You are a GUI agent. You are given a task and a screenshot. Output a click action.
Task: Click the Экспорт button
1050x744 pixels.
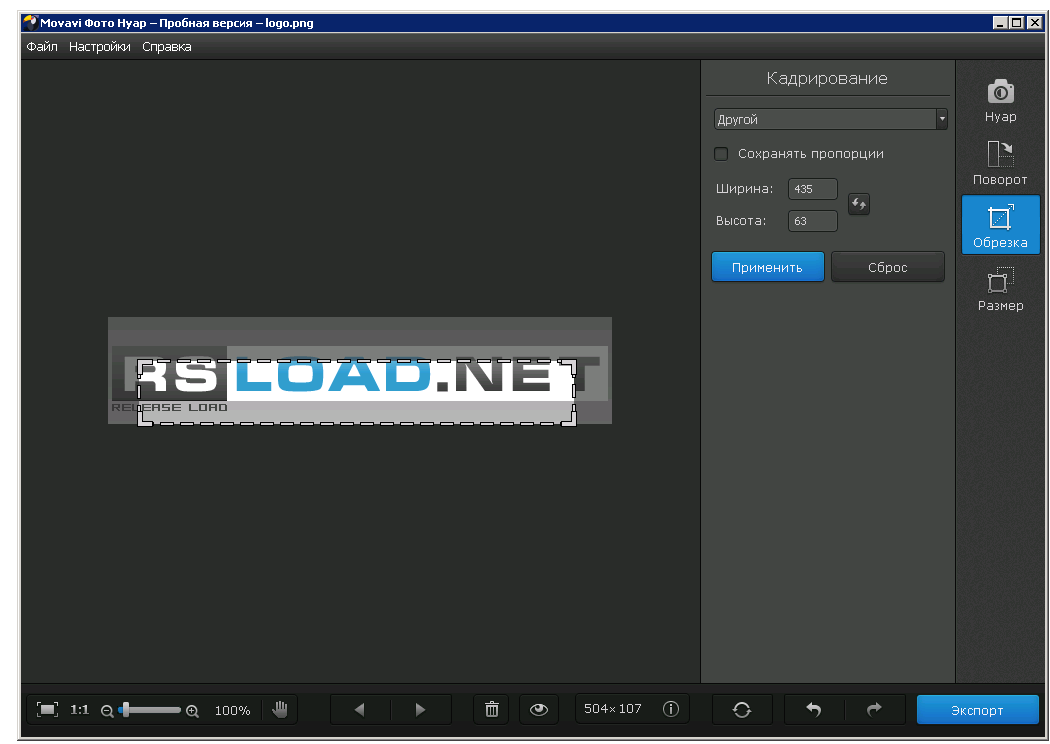[x=977, y=710]
